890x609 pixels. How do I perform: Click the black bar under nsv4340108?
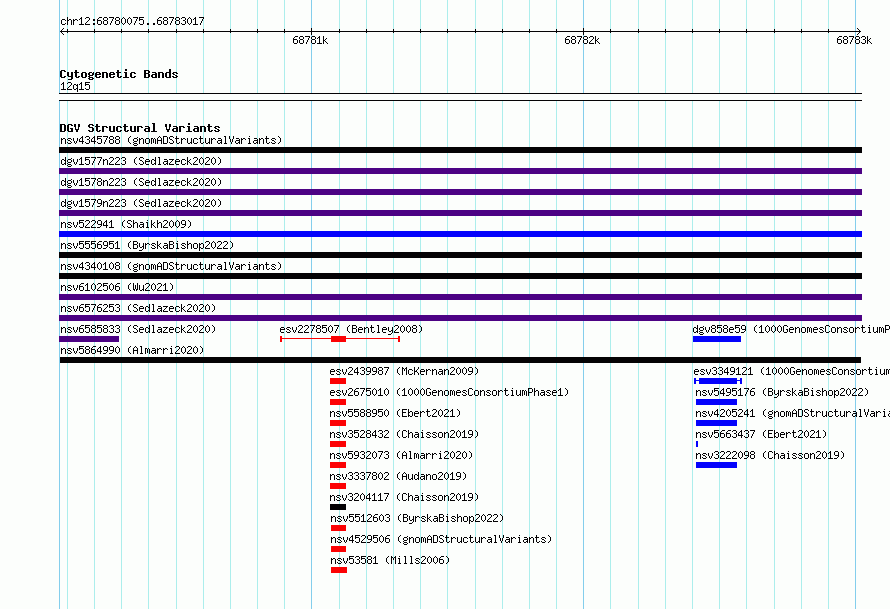[460, 276]
